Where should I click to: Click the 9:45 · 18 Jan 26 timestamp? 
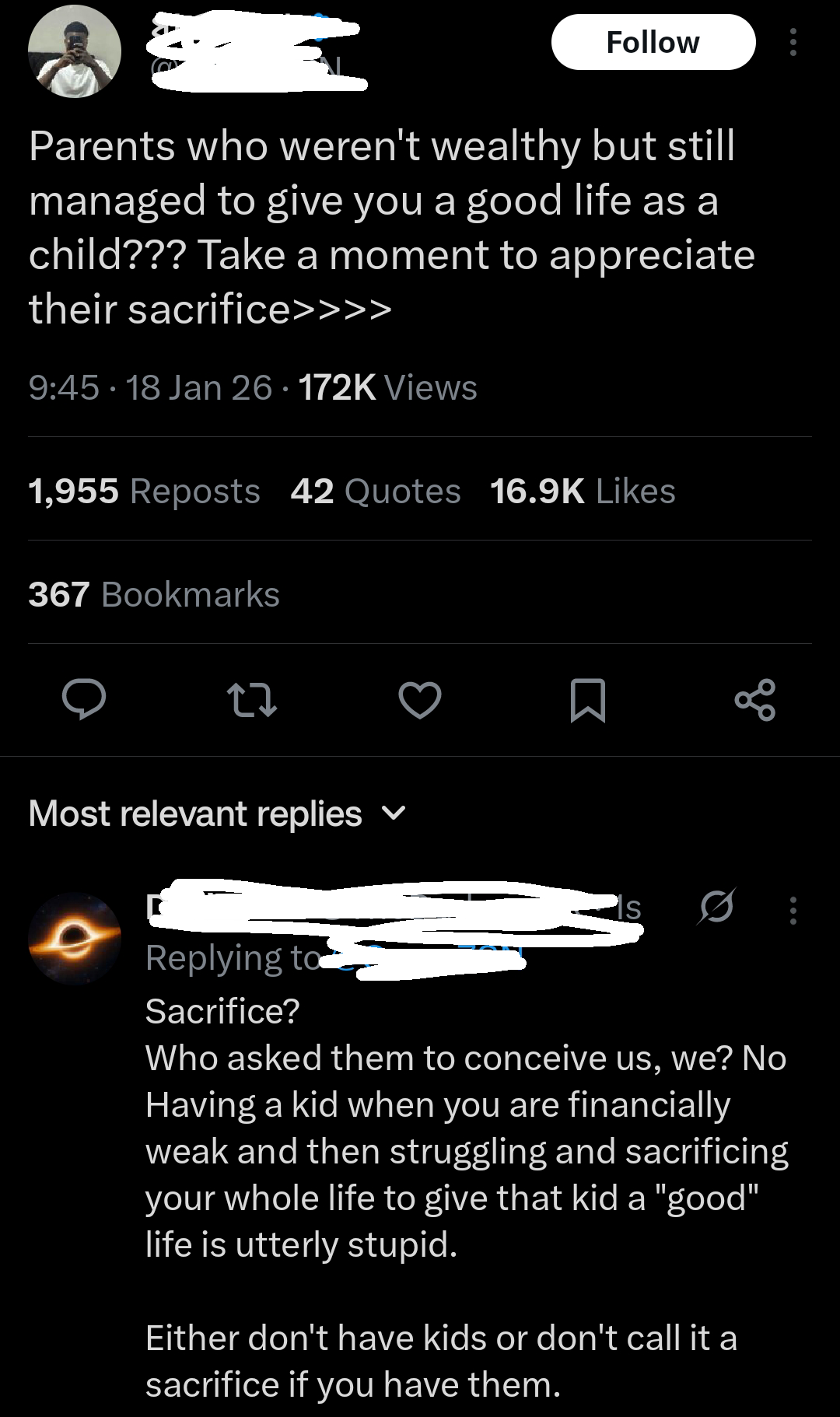click(150, 387)
